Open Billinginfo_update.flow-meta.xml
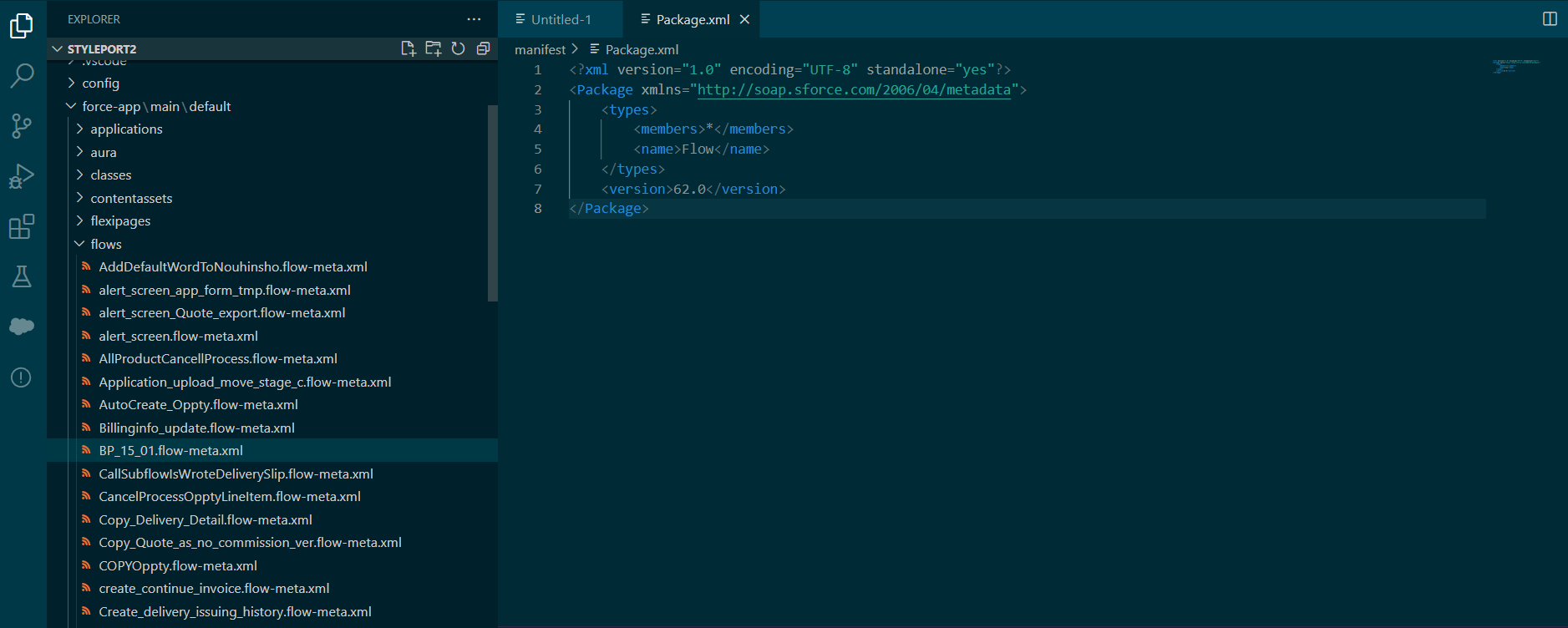 click(272, 428)
